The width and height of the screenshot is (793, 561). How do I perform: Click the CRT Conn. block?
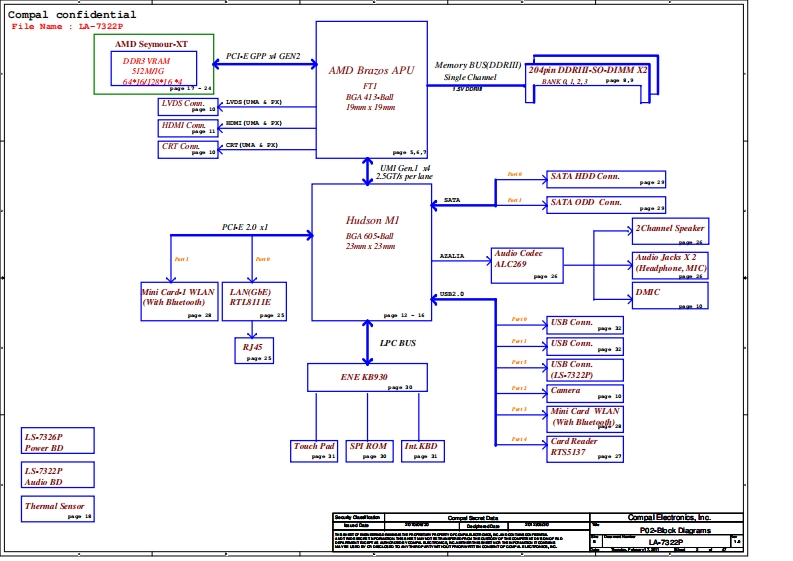tap(188, 149)
